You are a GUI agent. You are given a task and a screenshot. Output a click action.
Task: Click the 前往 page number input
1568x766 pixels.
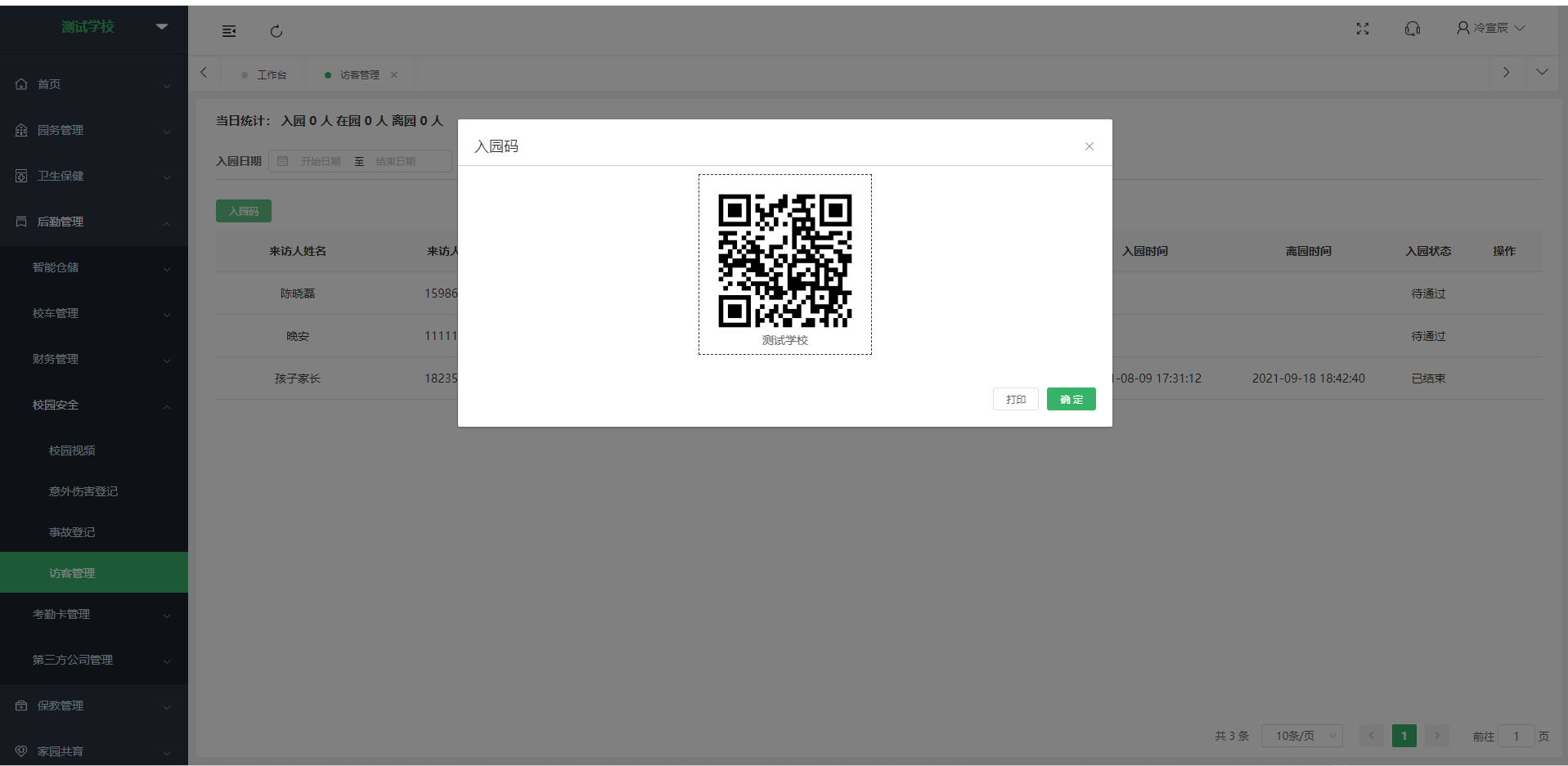[1516, 736]
